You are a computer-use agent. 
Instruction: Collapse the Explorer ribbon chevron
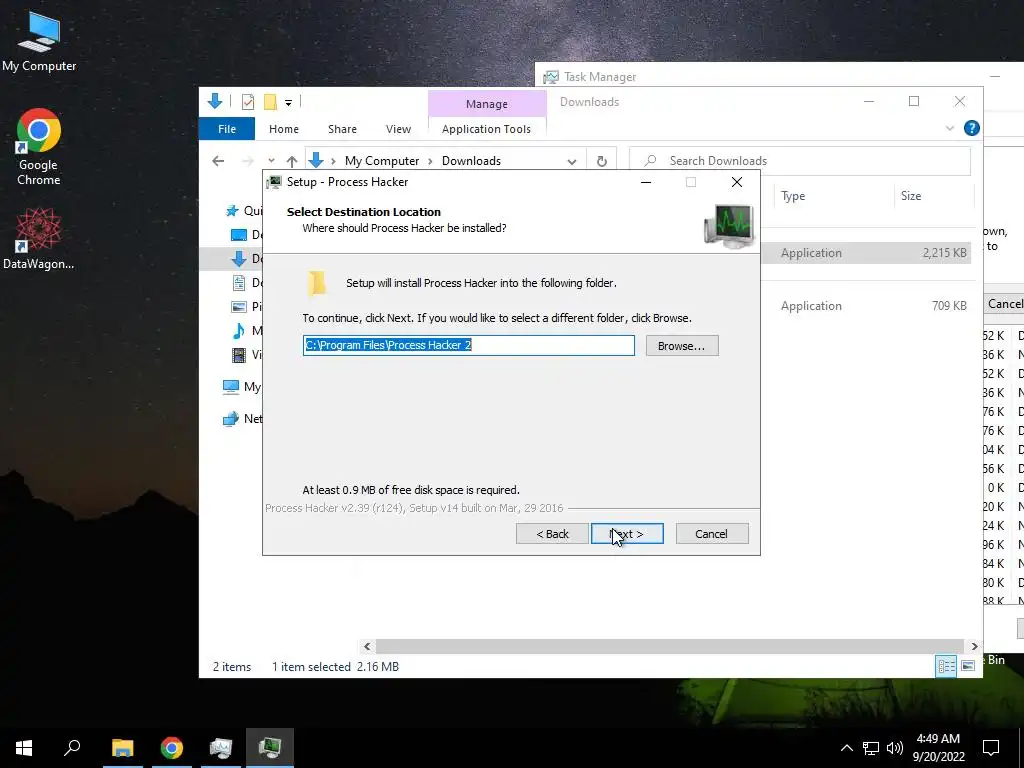pyautogui.click(x=950, y=129)
